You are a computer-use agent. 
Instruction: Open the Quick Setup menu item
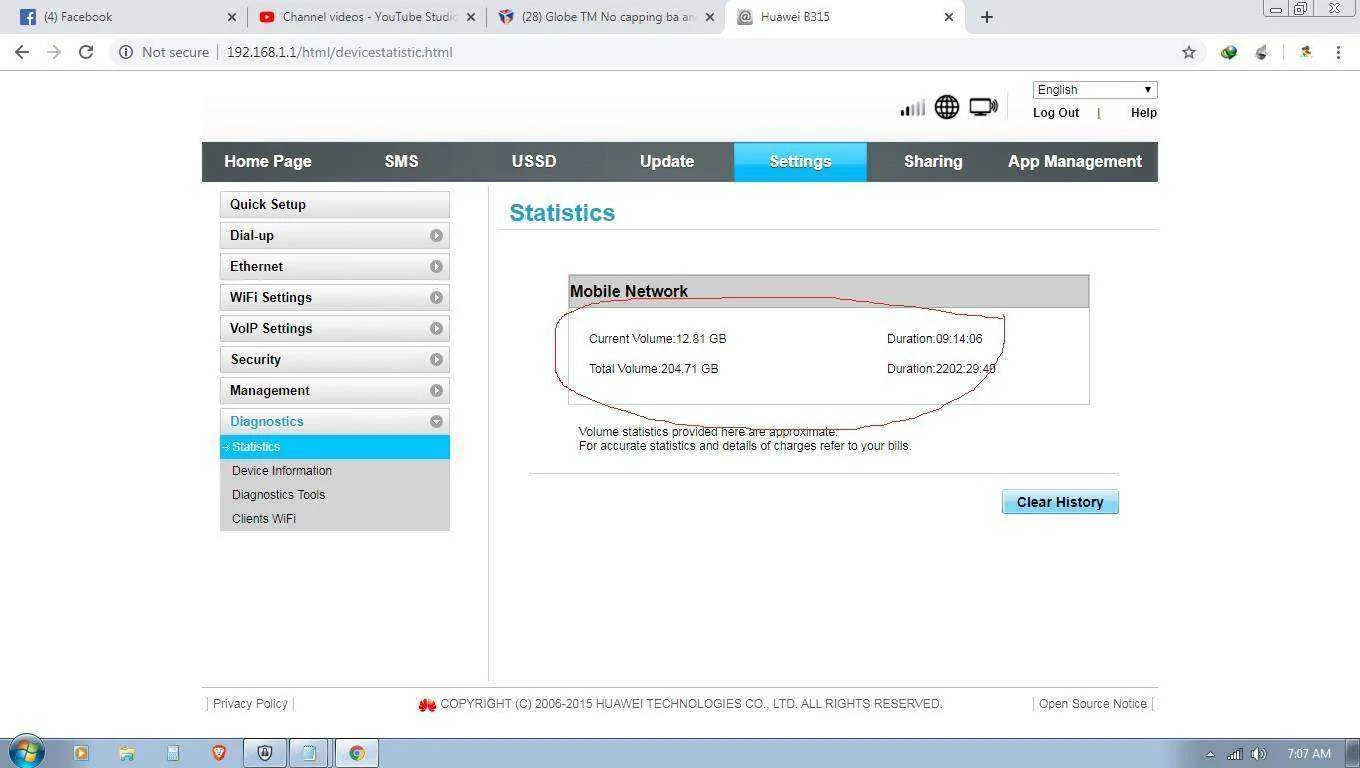(x=334, y=204)
